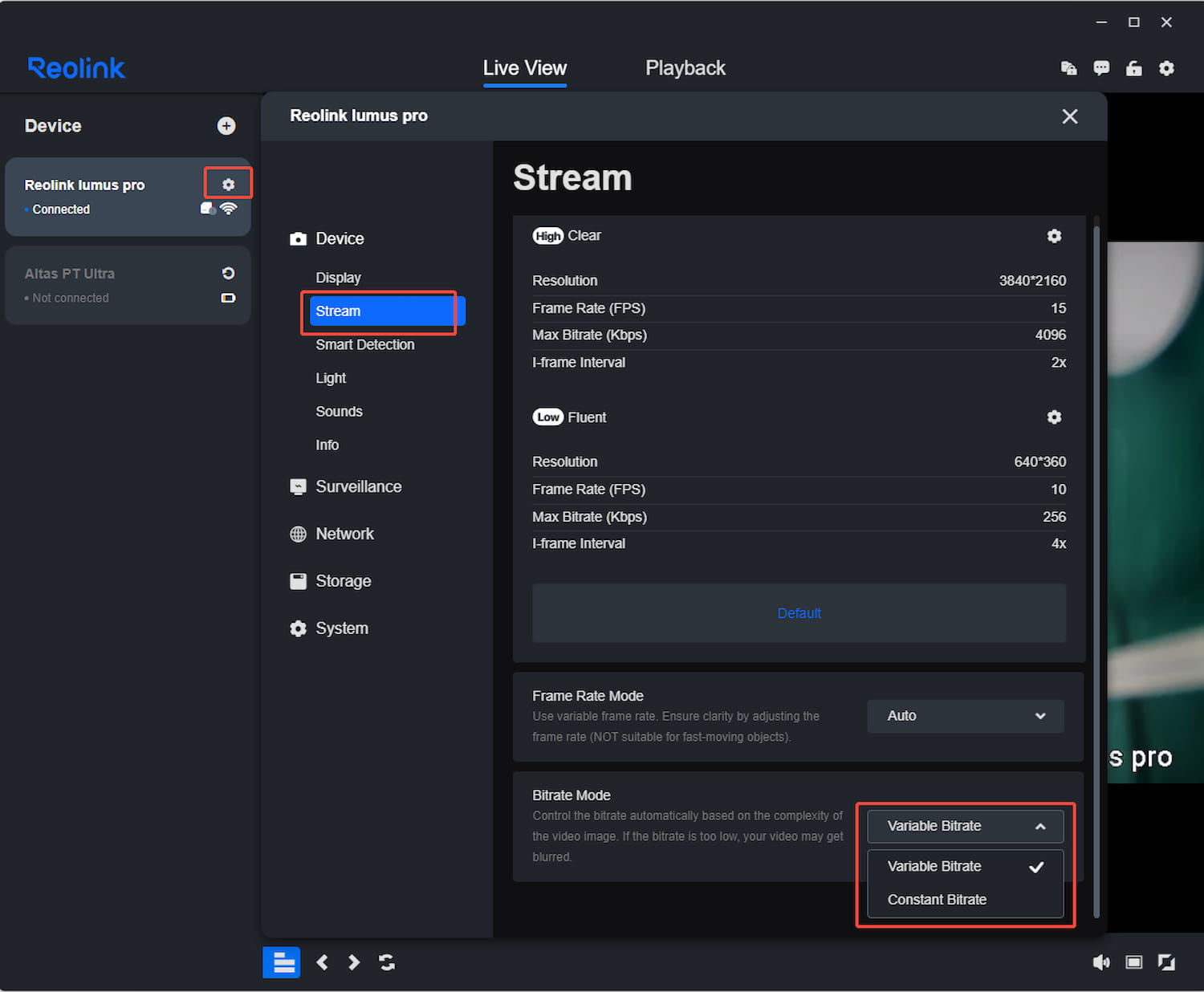Click the Storage disk icon
1204x992 pixels.
point(299,582)
